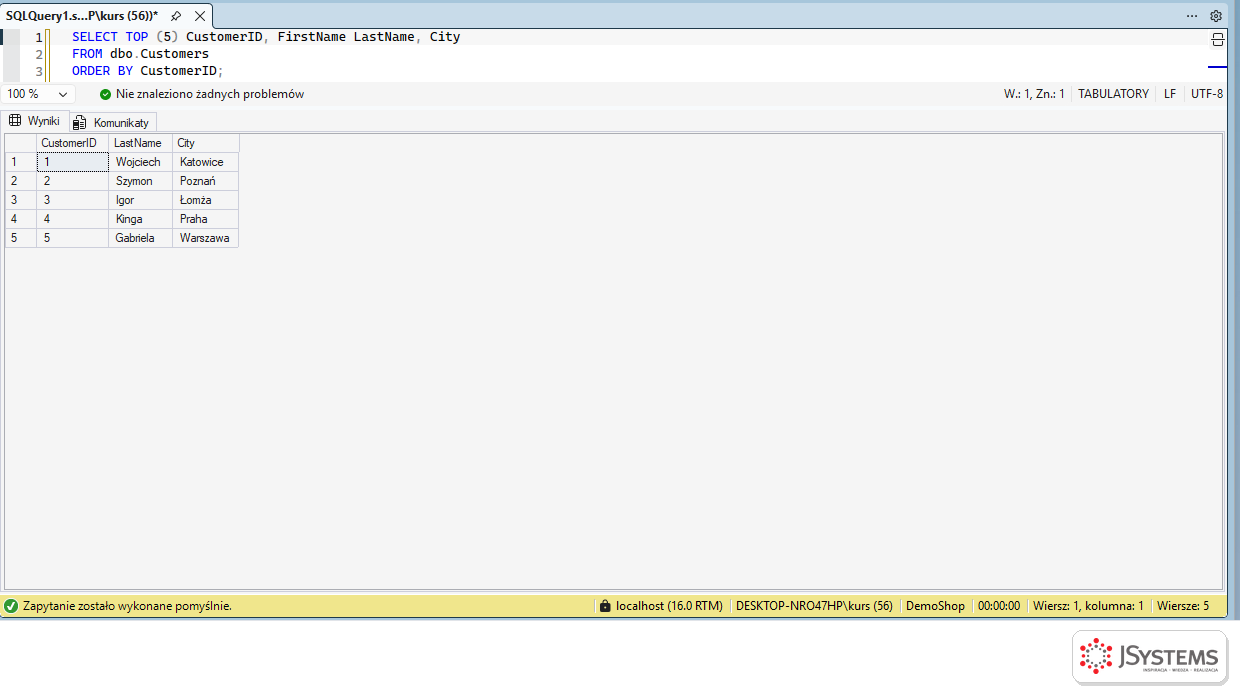The image size is (1240, 692).
Task: Click the lock icon beside localhost
Action: click(604, 606)
